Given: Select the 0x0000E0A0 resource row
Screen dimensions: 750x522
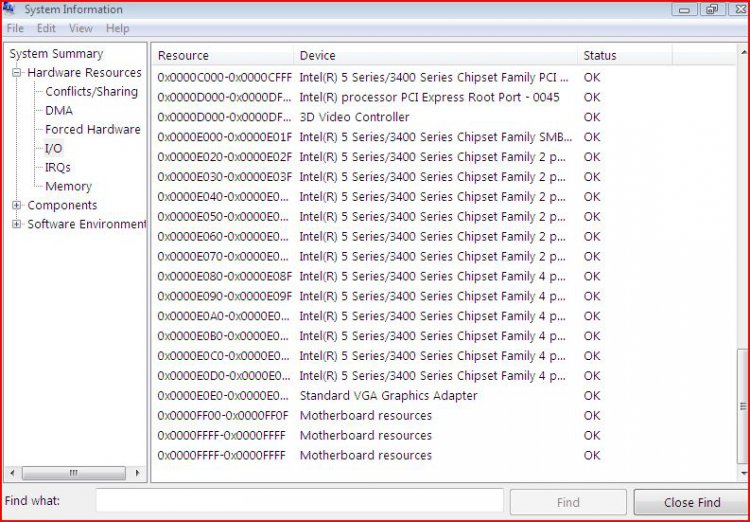Looking at the screenshot, I should pyautogui.click(x=445, y=316).
